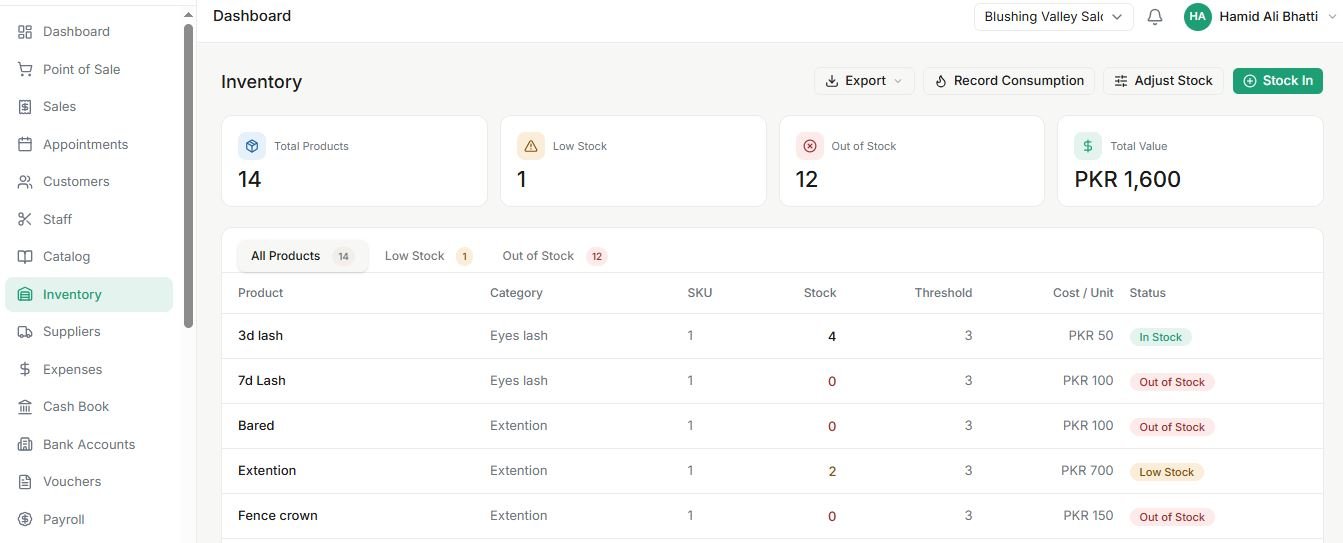Click the Inventory box icon in sidebar
This screenshot has height=543, width=1343.
[25, 294]
